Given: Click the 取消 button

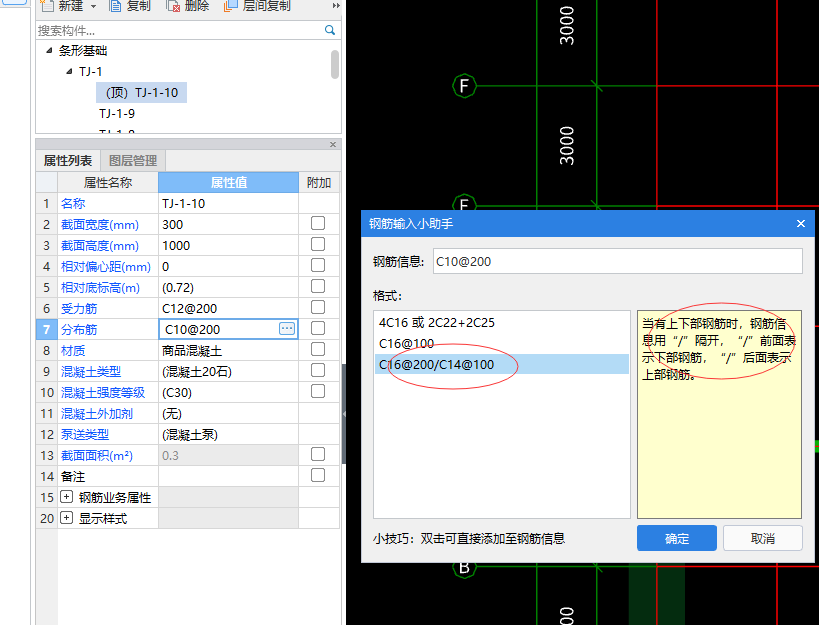Looking at the screenshot, I should tap(763, 538).
